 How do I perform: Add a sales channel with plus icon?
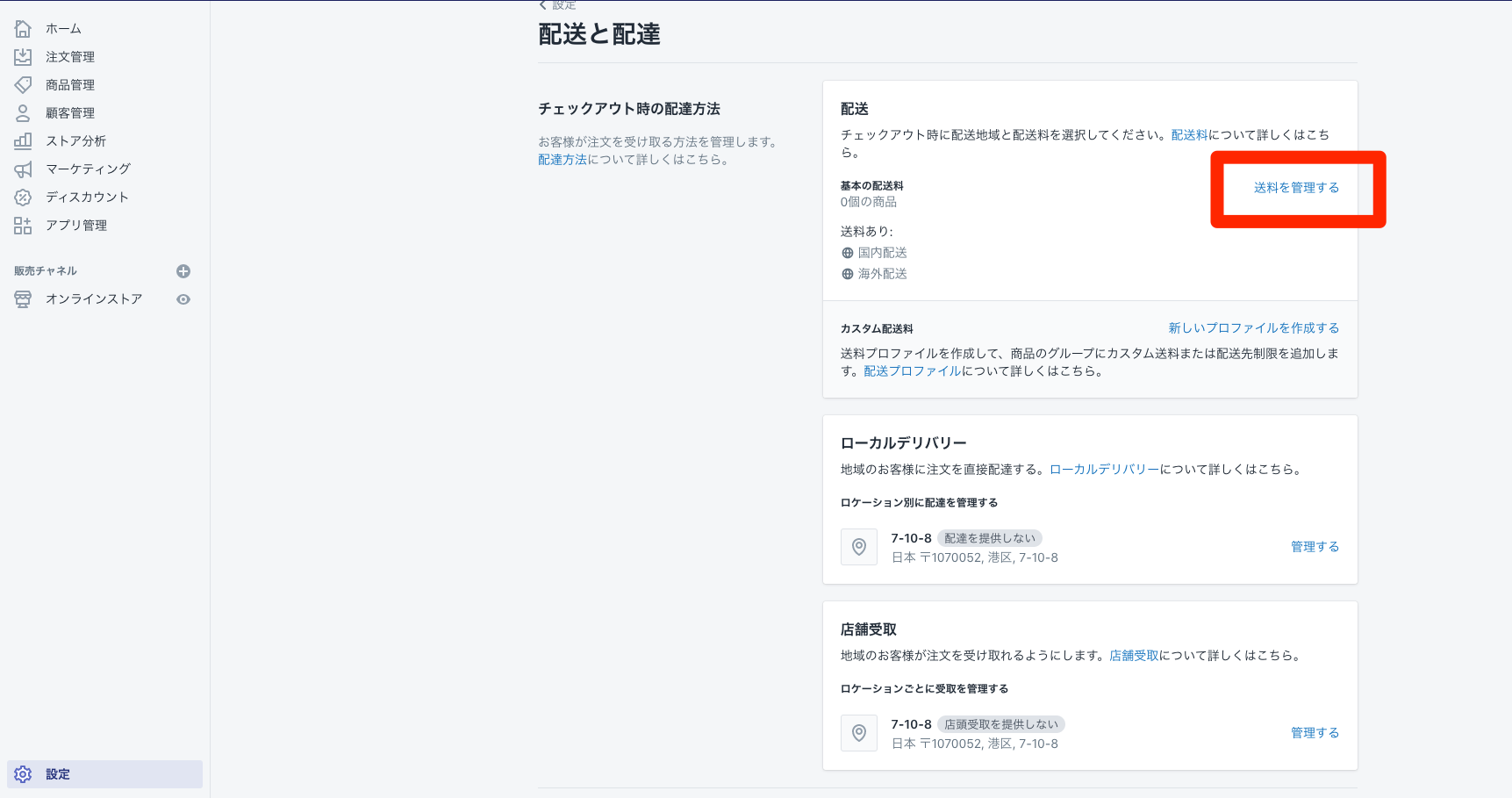[x=183, y=271]
